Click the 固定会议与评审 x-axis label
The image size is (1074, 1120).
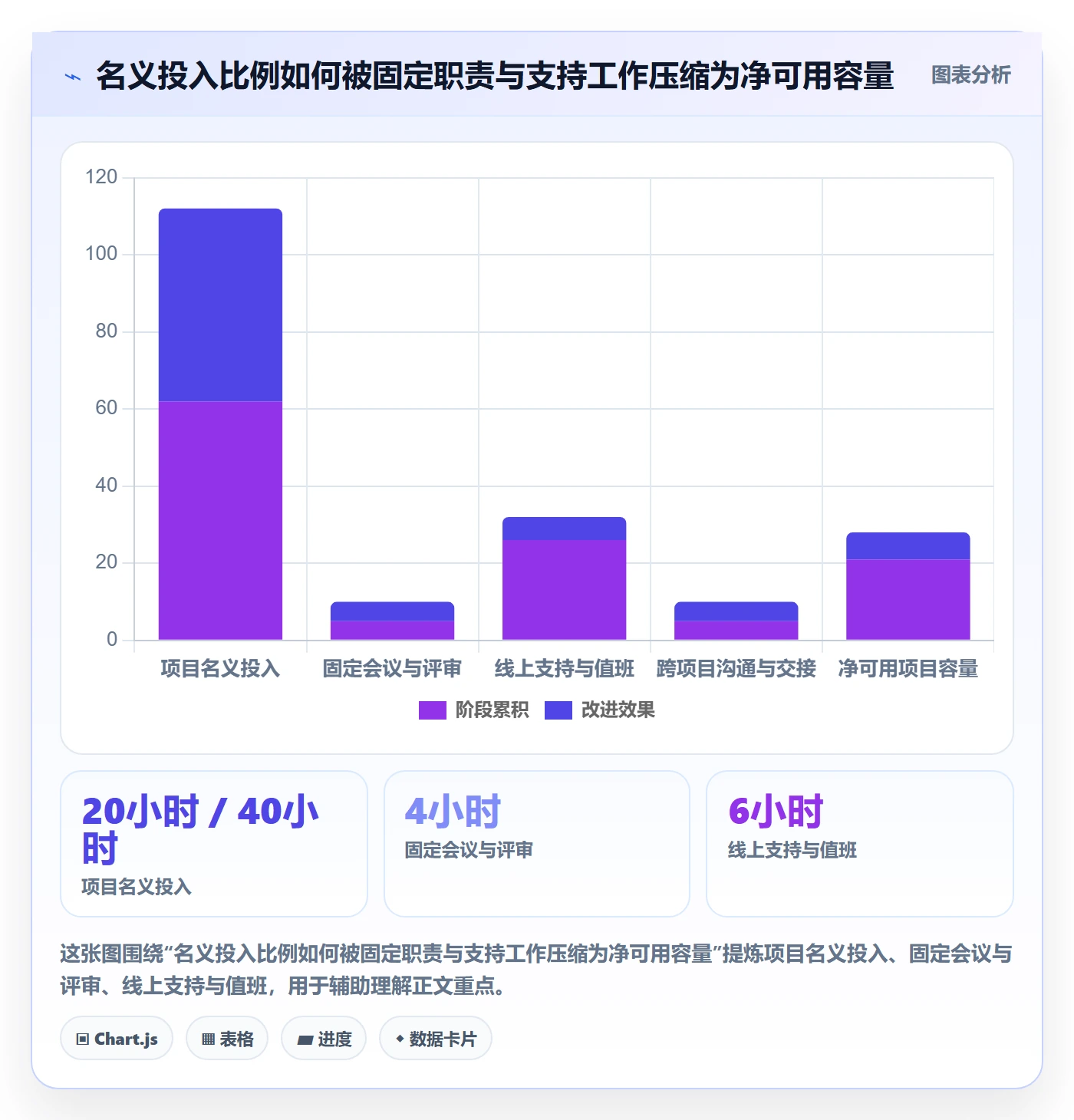tap(393, 669)
